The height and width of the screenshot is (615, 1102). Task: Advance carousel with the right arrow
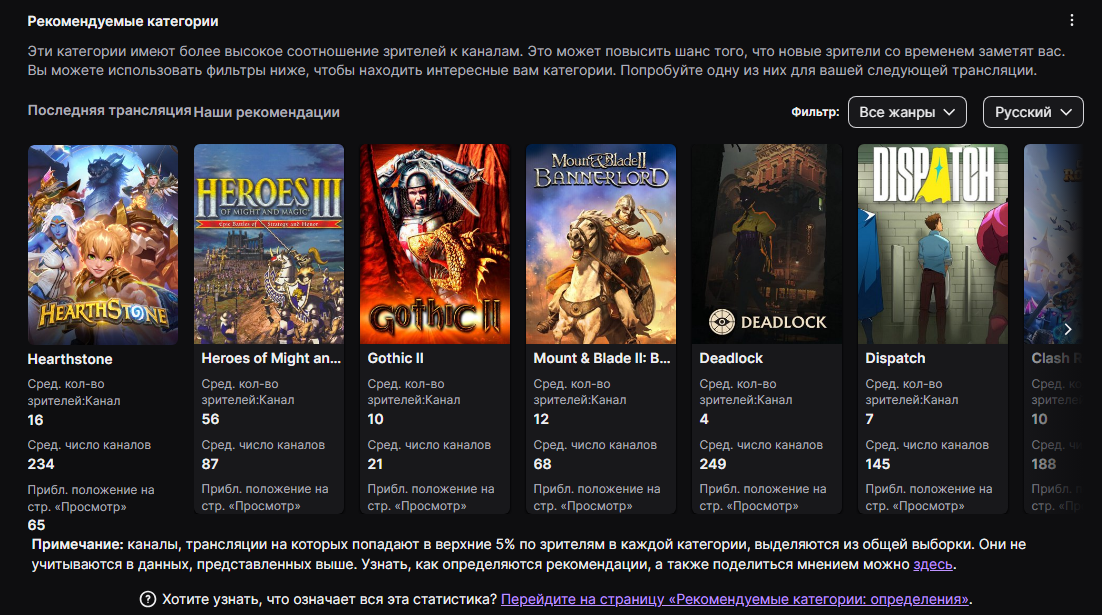click(x=1068, y=329)
